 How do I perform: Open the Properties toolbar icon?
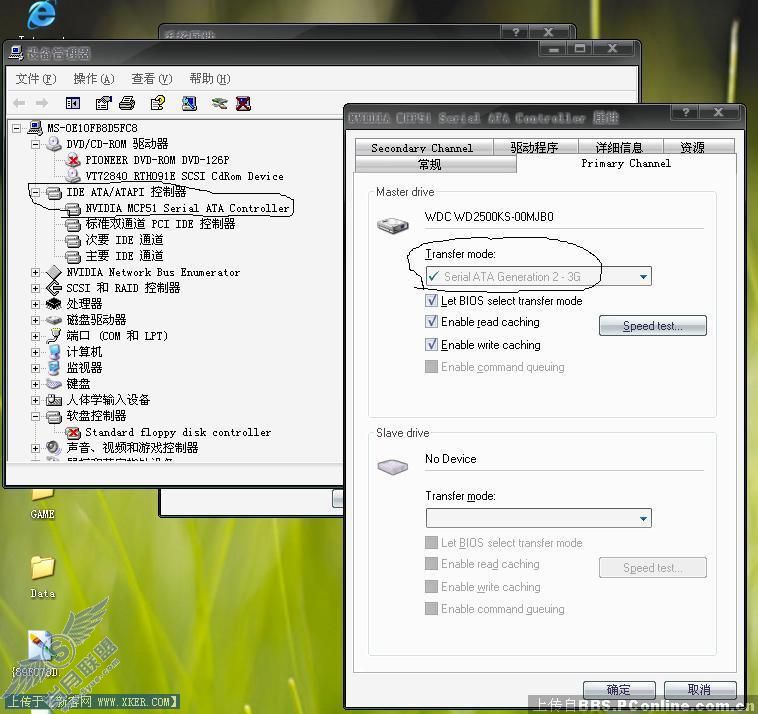tap(103, 103)
